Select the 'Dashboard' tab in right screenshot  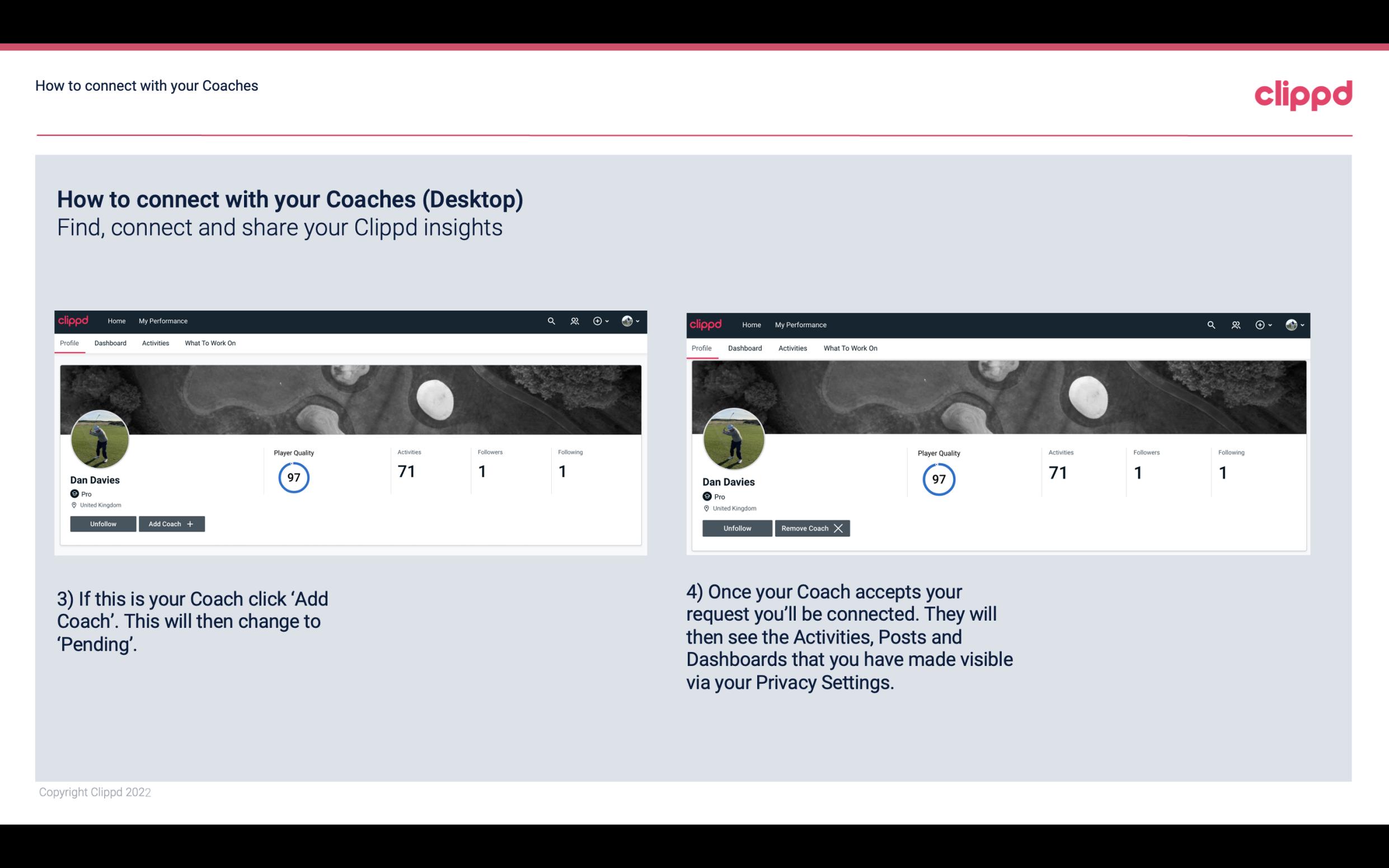point(743,347)
